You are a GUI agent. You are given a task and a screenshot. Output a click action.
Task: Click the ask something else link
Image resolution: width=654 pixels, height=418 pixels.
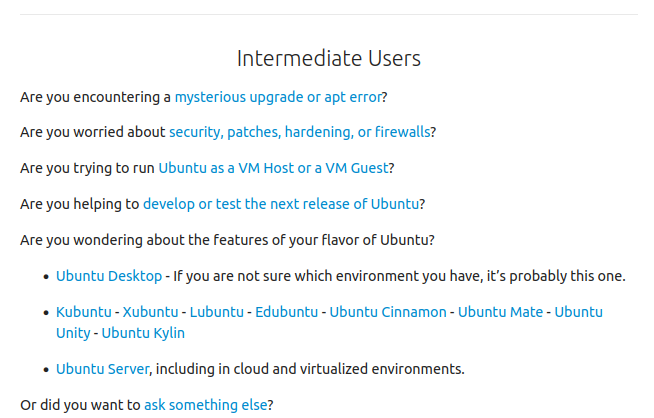205,405
